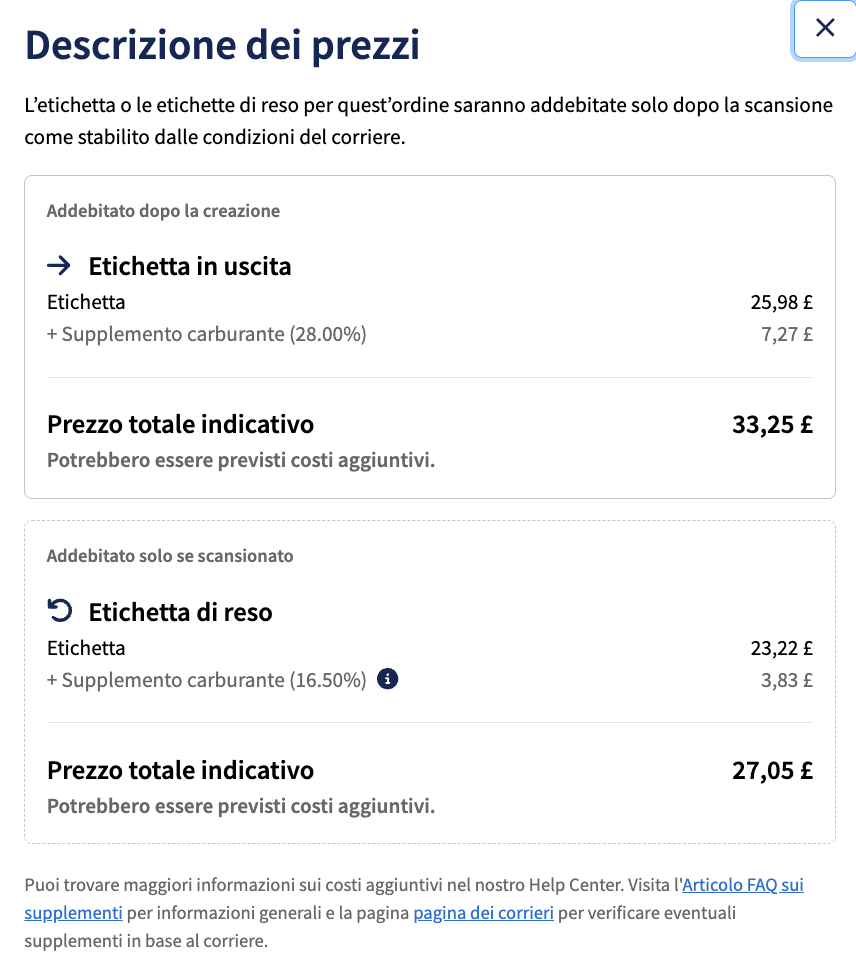The height and width of the screenshot is (970, 856).
Task: Click the outbound arrow icon
Action: click(59, 266)
